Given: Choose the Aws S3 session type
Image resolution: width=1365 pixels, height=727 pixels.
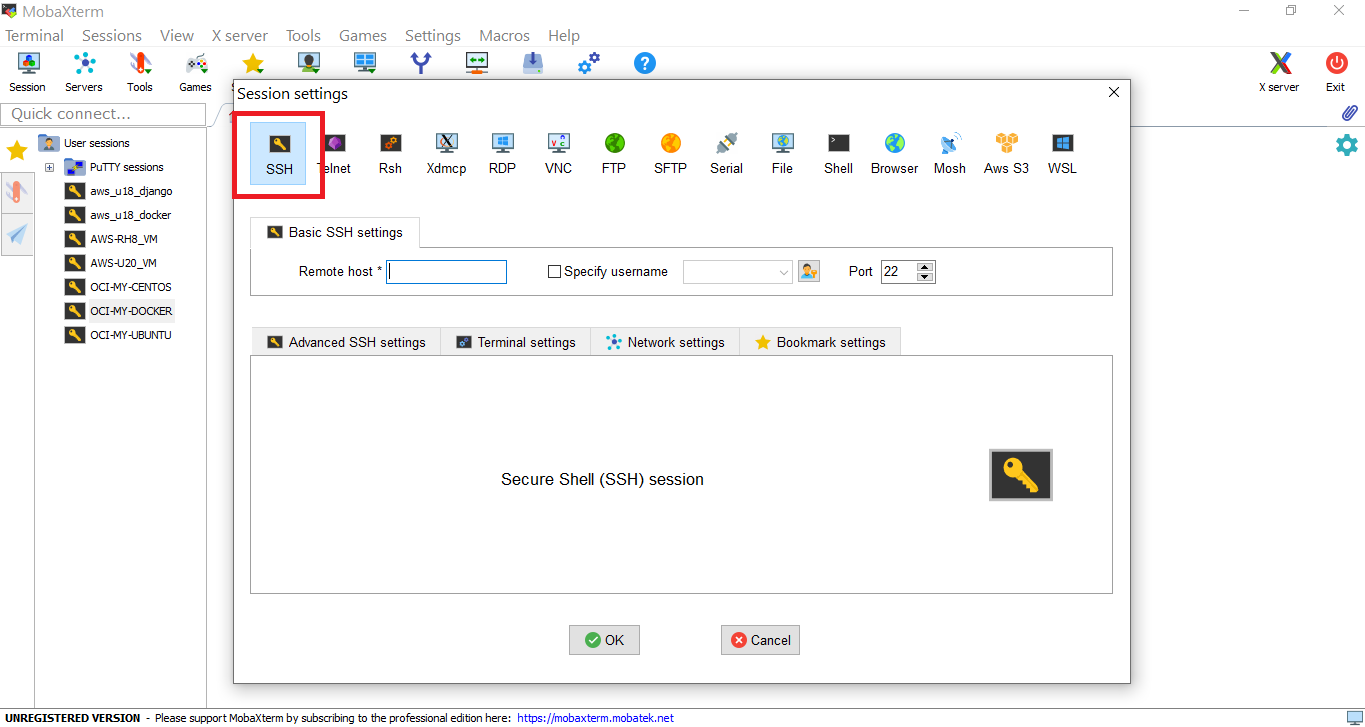Looking at the screenshot, I should 1005,153.
